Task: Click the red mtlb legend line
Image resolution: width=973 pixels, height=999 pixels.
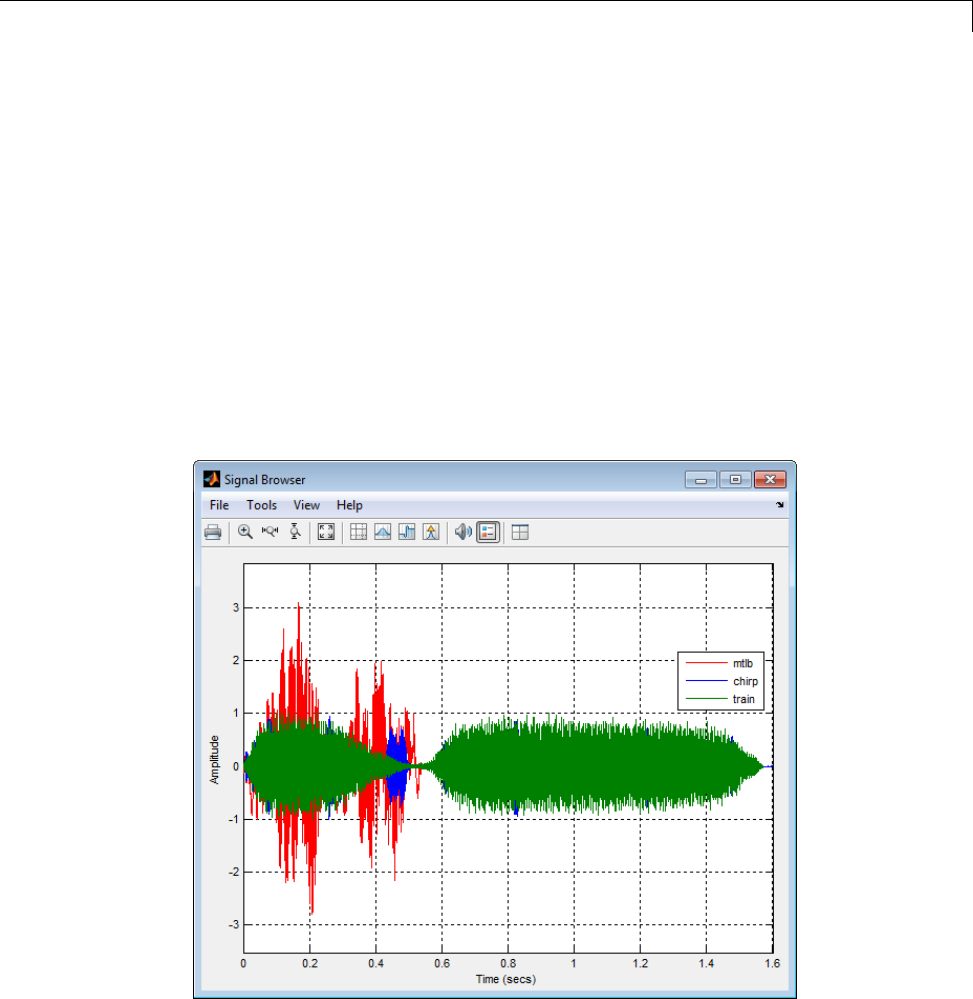Action: (x=706, y=663)
